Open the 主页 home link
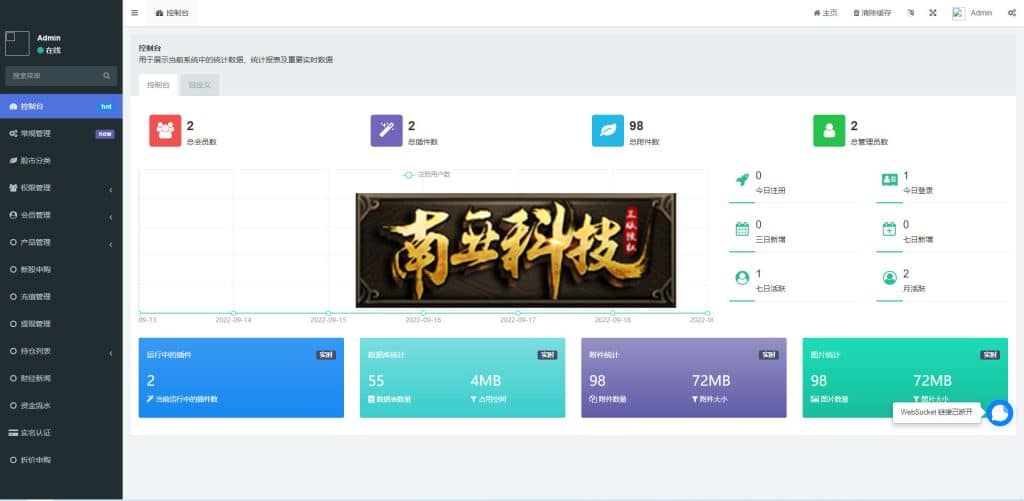 pos(825,12)
